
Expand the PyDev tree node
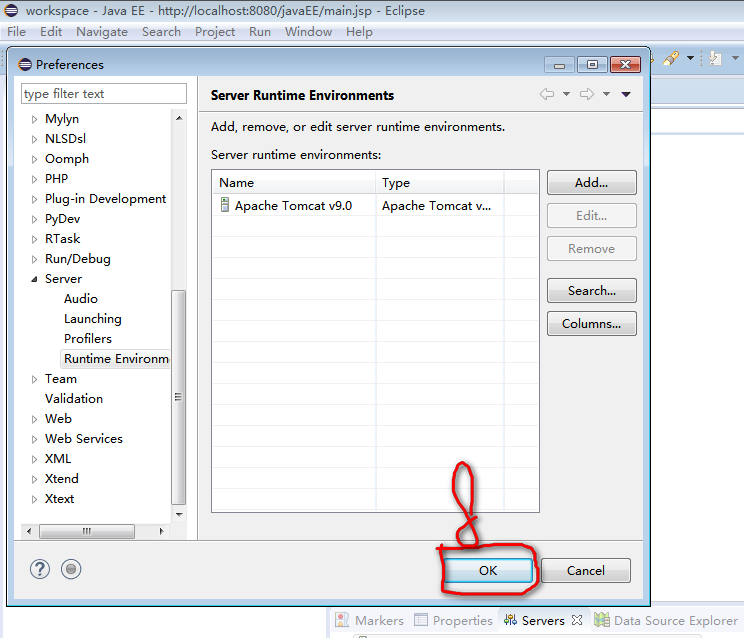(34, 219)
